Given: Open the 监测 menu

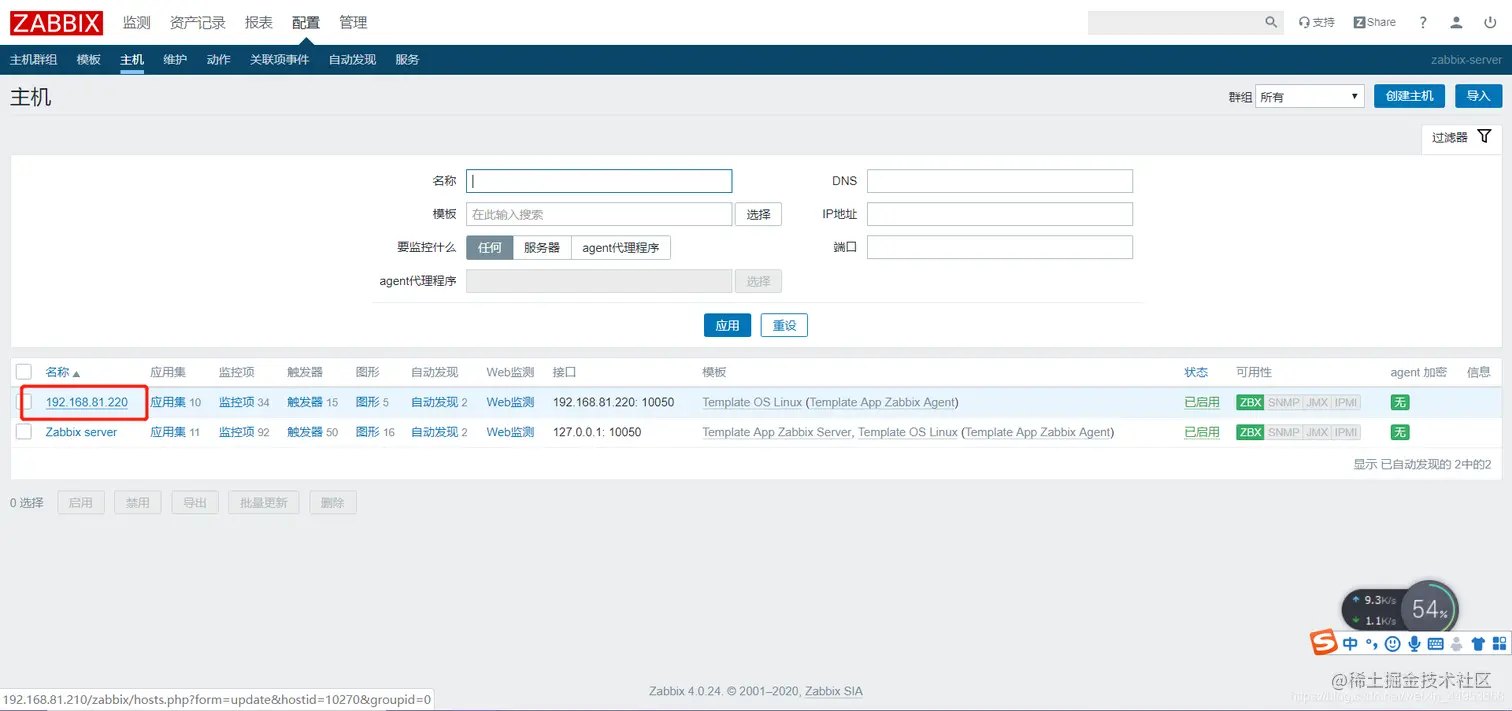Looking at the screenshot, I should click(136, 22).
